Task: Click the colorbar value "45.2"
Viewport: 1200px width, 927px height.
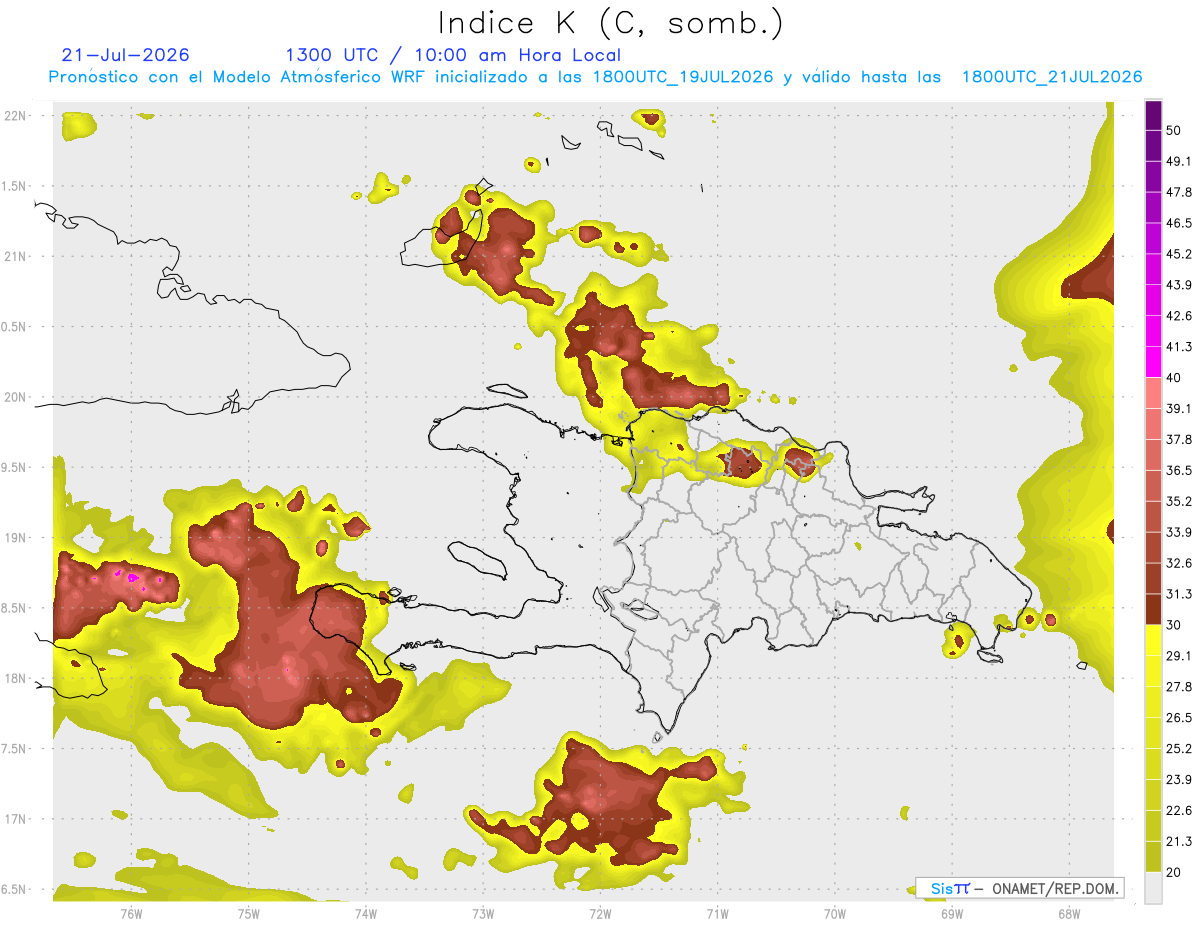Action: point(1179,254)
